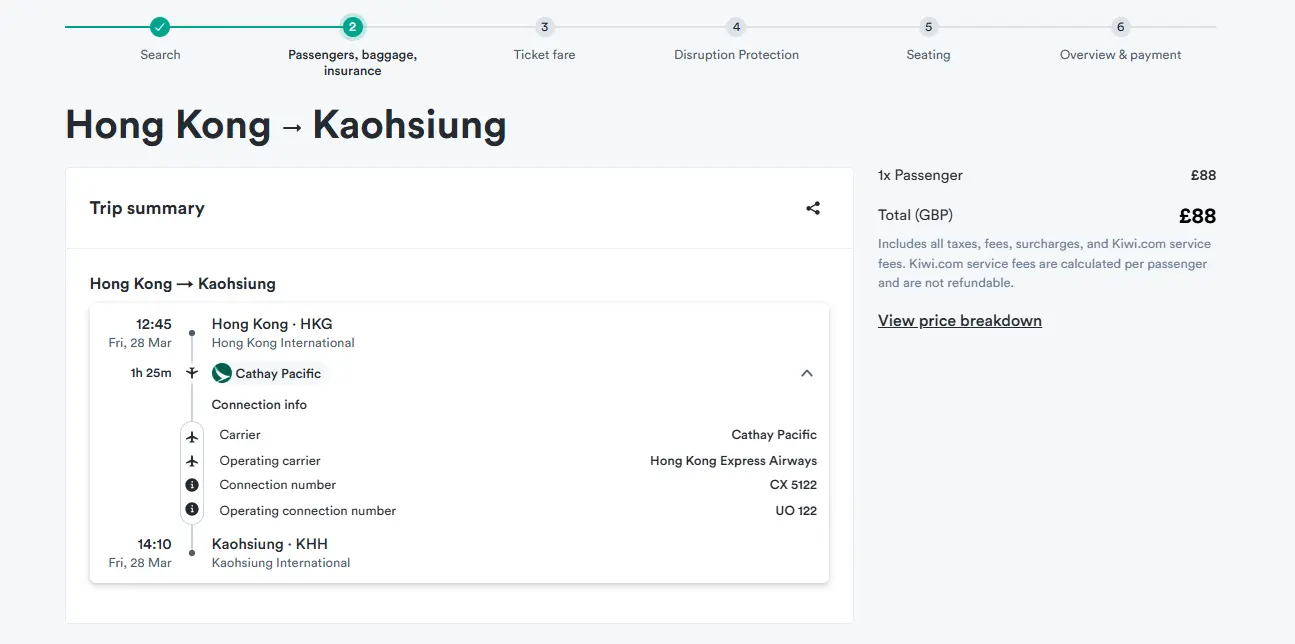Click the 12:45 departure time
1295x644 pixels.
coord(155,324)
